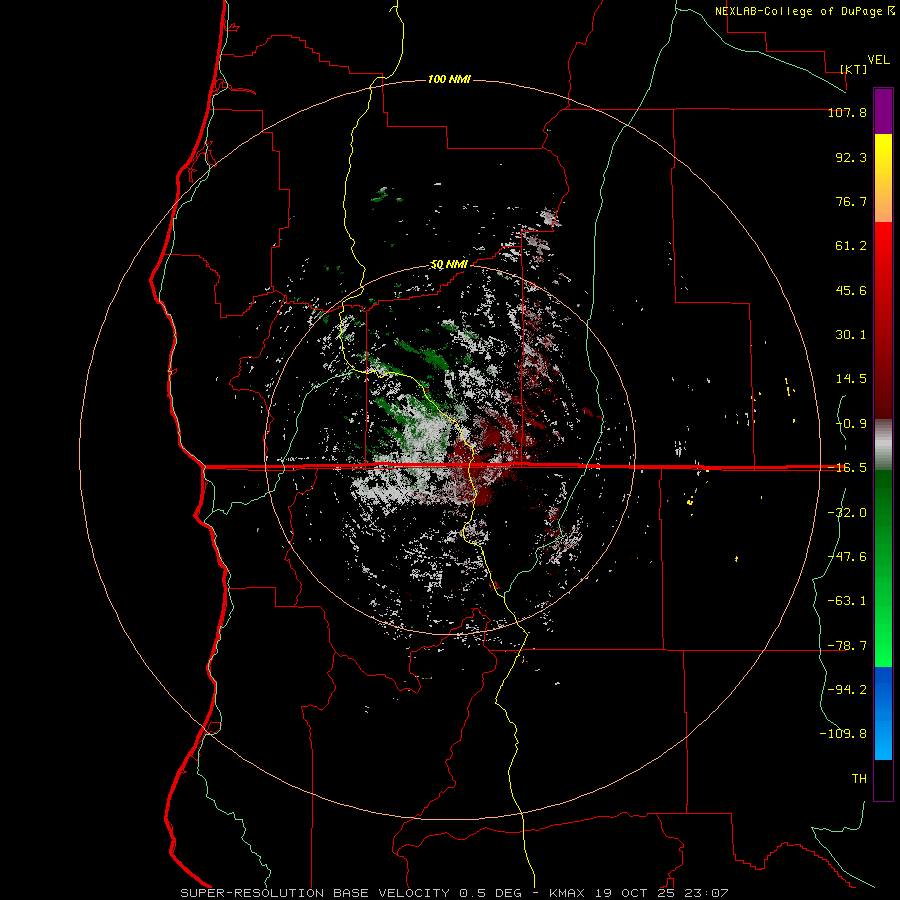Click the -47.6 scale value
The height and width of the screenshot is (900, 900).
[x=847, y=557]
